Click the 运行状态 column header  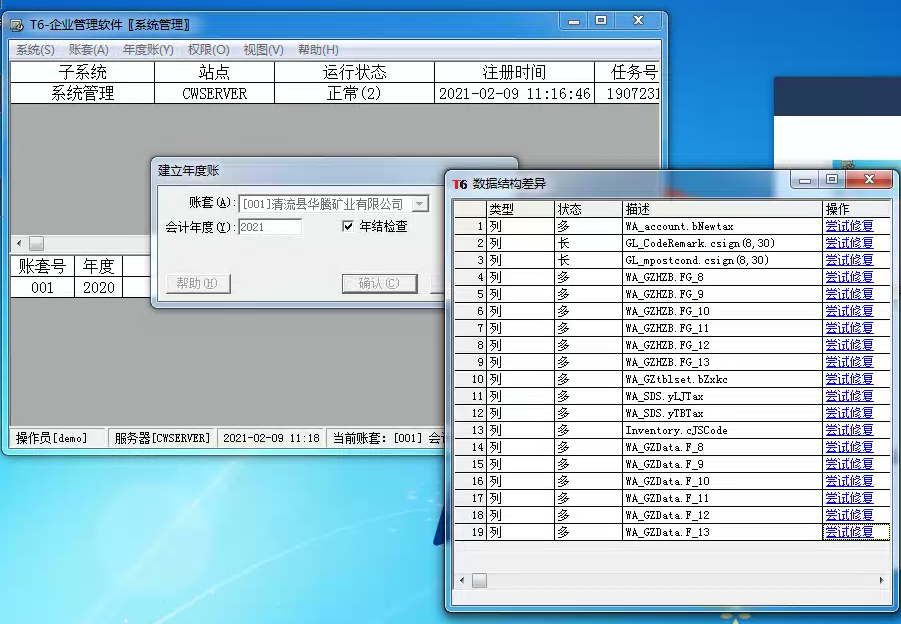(x=354, y=72)
